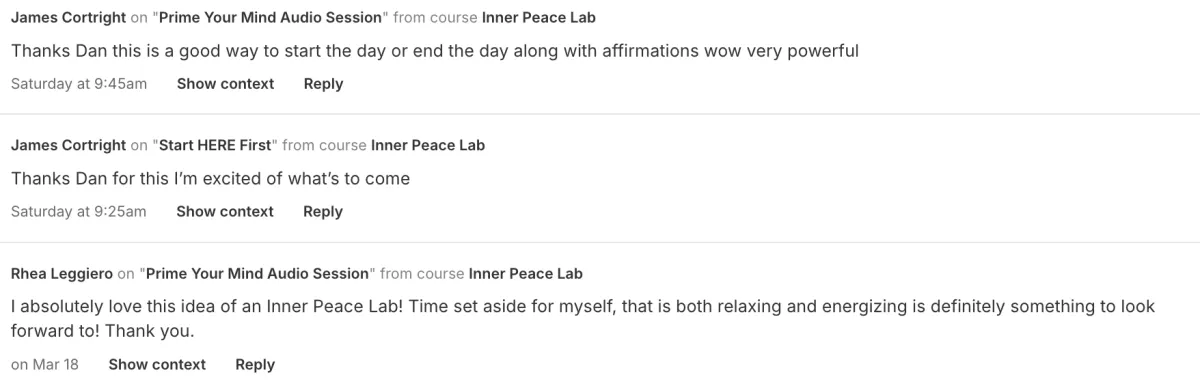Reply to Rhea Leggiero's comment
Screen dimensions: 1200x388
point(255,364)
